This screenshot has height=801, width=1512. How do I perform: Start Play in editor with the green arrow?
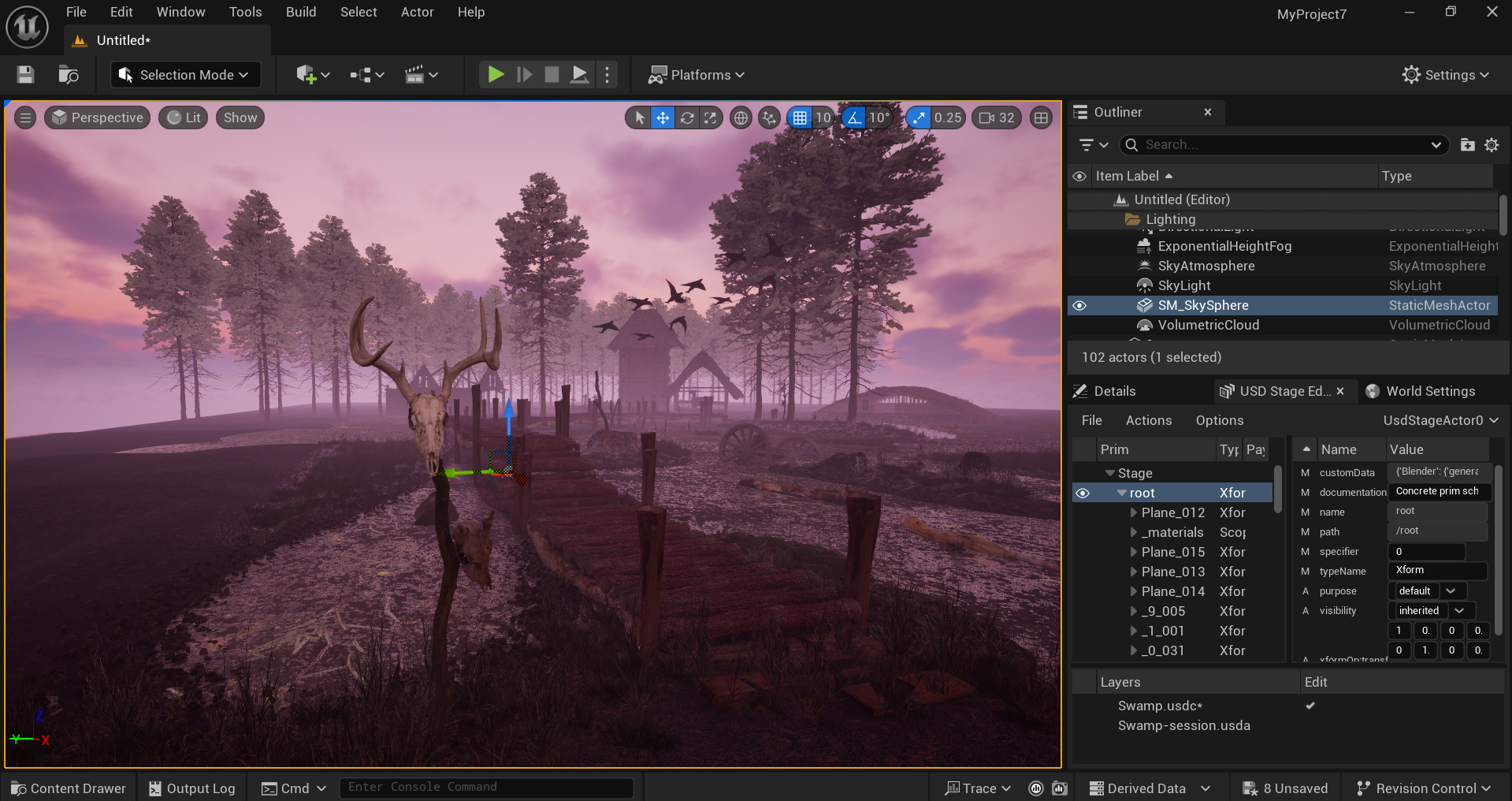(x=496, y=75)
